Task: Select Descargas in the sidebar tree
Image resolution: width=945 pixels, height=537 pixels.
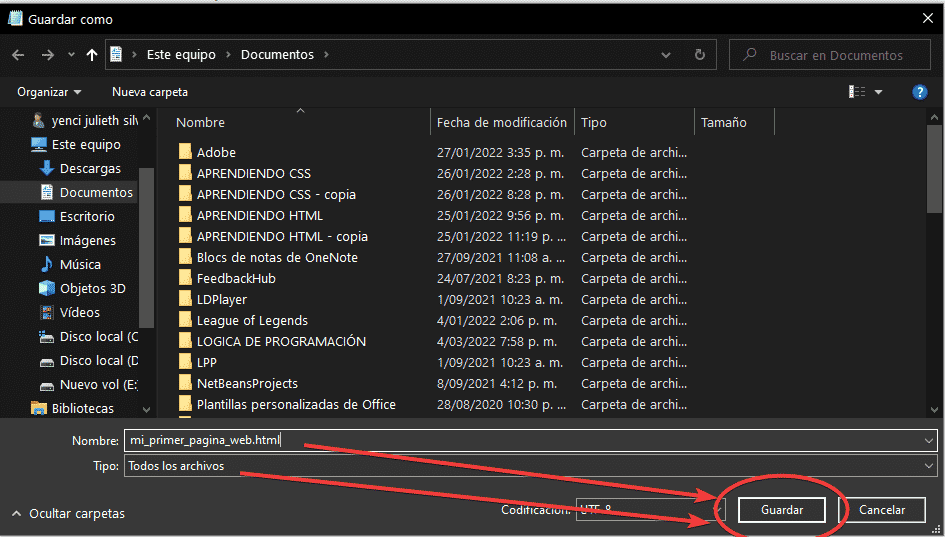Action: pos(89,168)
